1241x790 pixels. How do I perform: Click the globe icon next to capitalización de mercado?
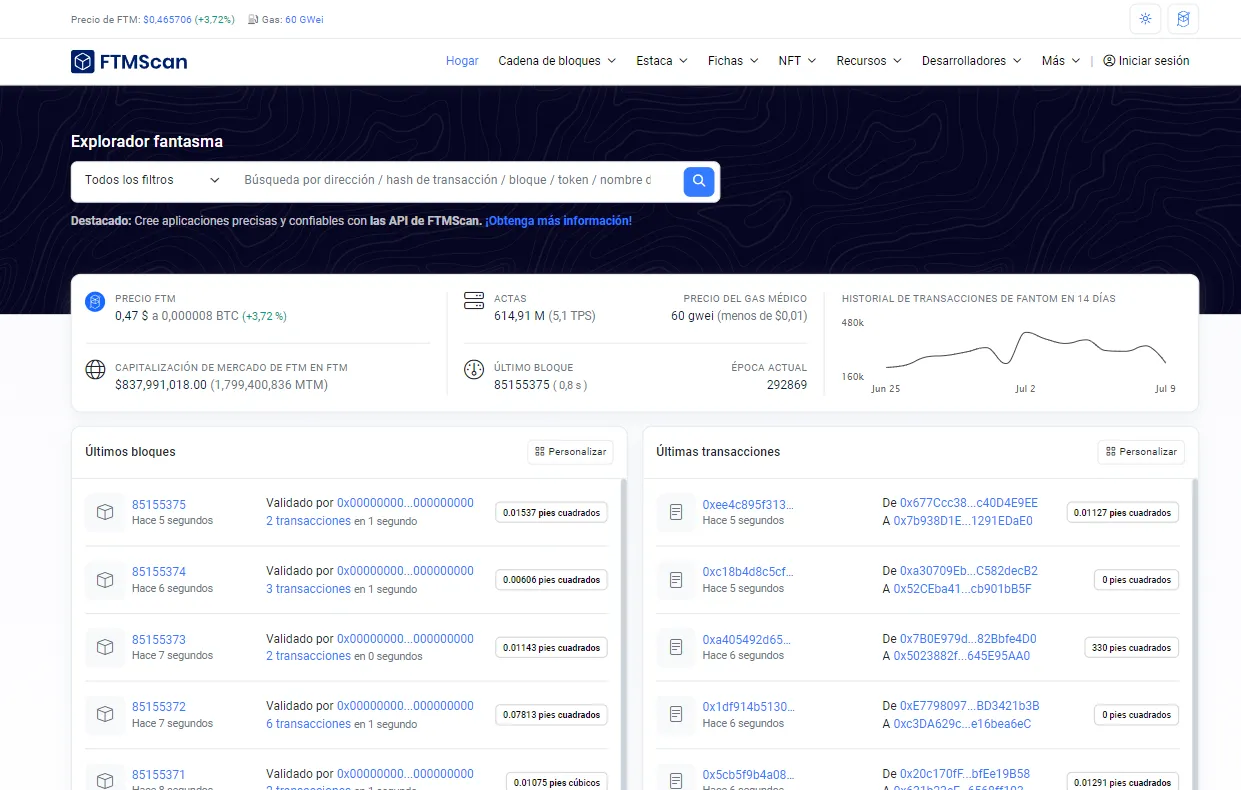95,369
